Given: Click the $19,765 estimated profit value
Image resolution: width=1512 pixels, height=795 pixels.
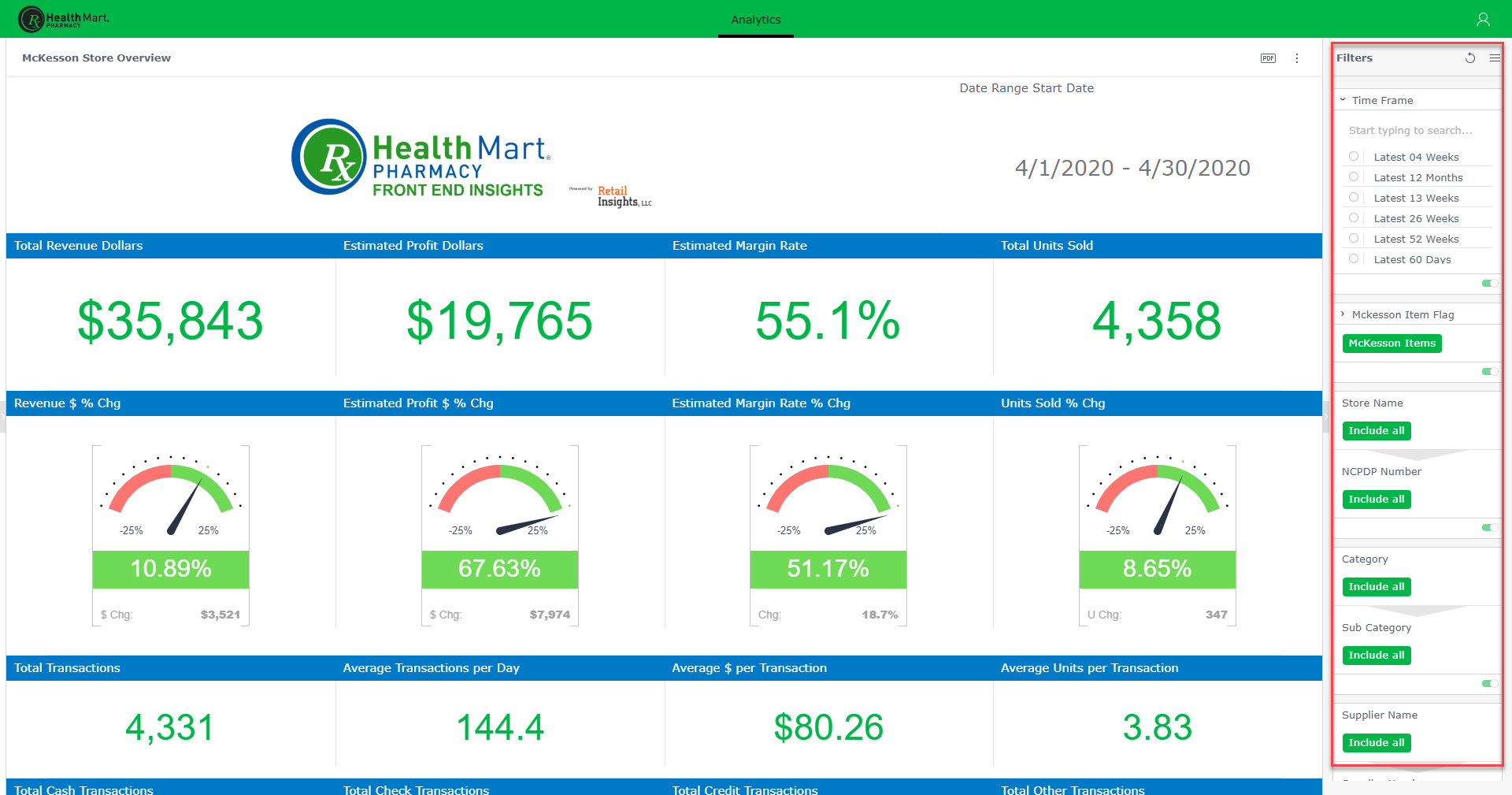Looking at the screenshot, I should click(499, 321).
